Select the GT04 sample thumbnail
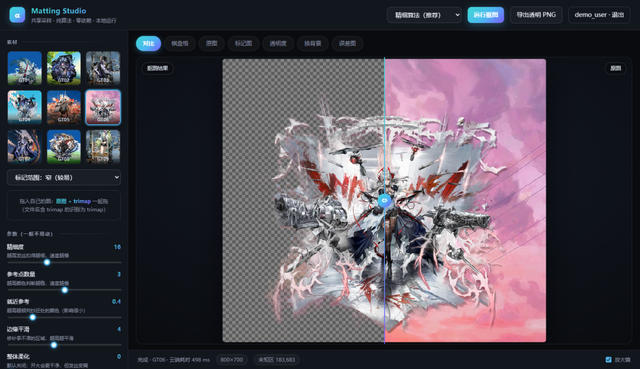Viewport: 640px width, 369px height. (24, 107)
